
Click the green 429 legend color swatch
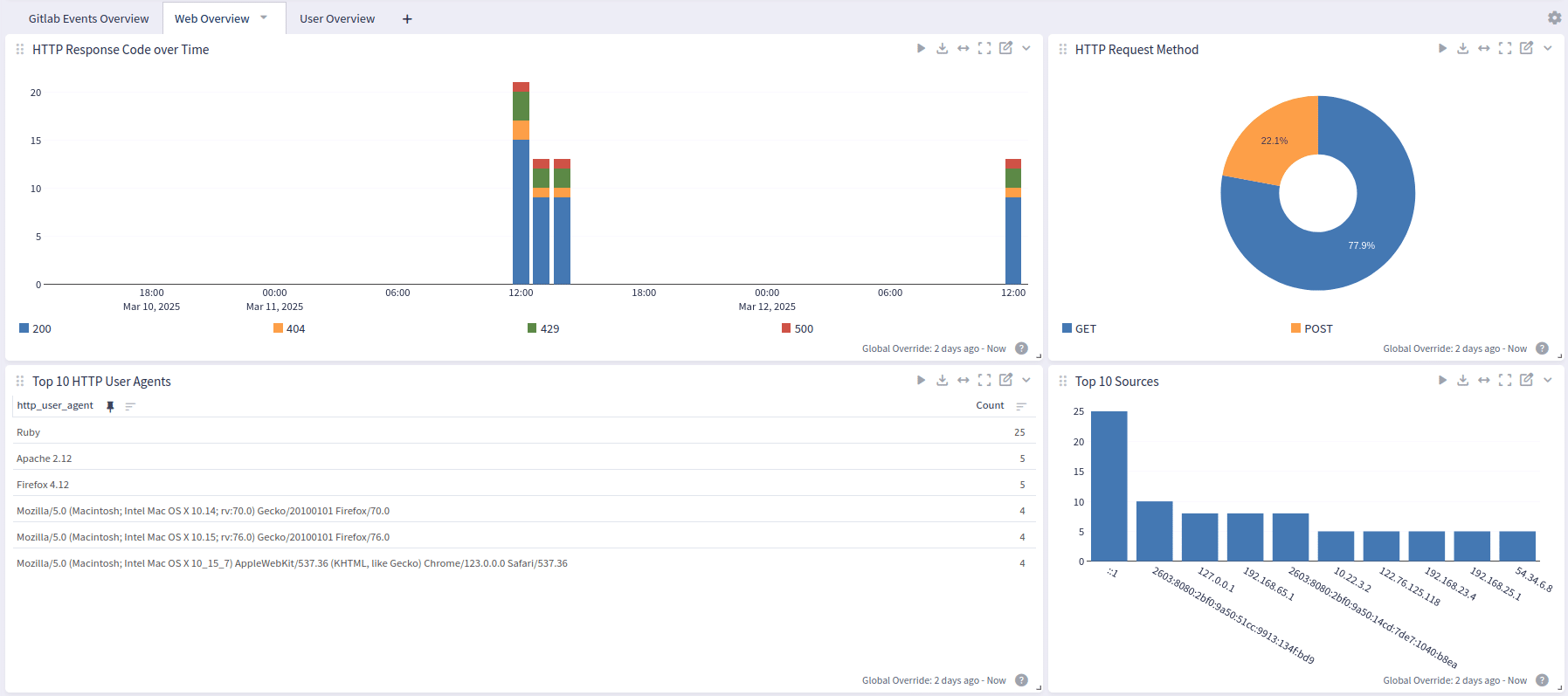point(532,328)
